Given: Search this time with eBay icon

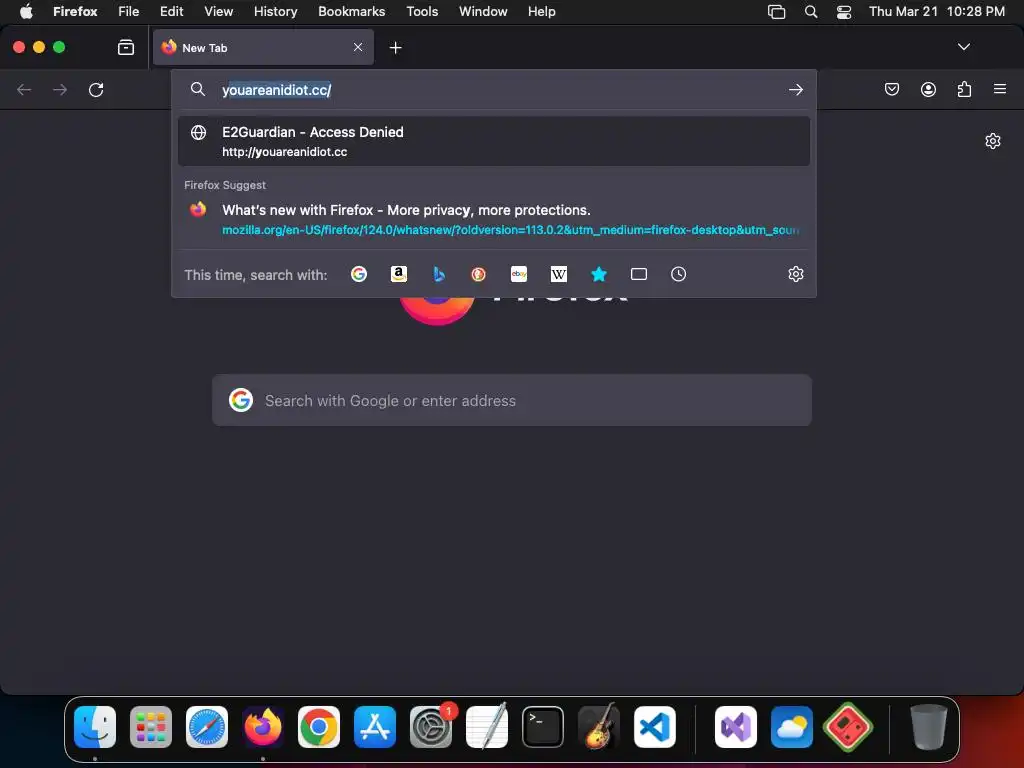Looking at the screenshot, I should point(519,274).
